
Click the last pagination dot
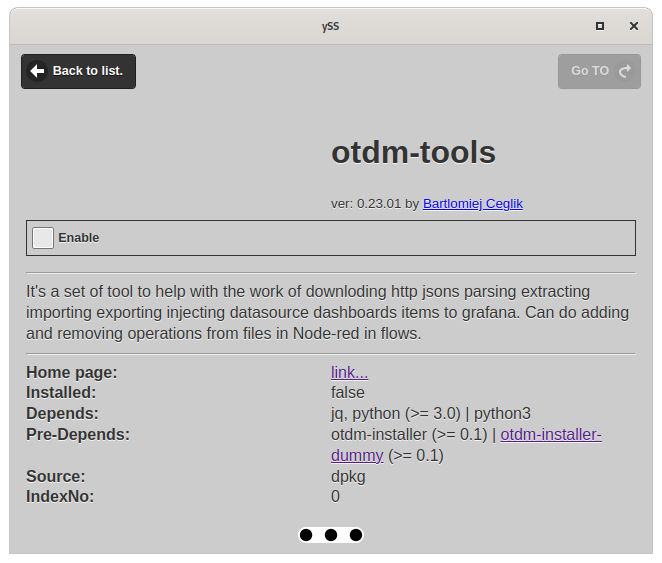pos(356,535)
